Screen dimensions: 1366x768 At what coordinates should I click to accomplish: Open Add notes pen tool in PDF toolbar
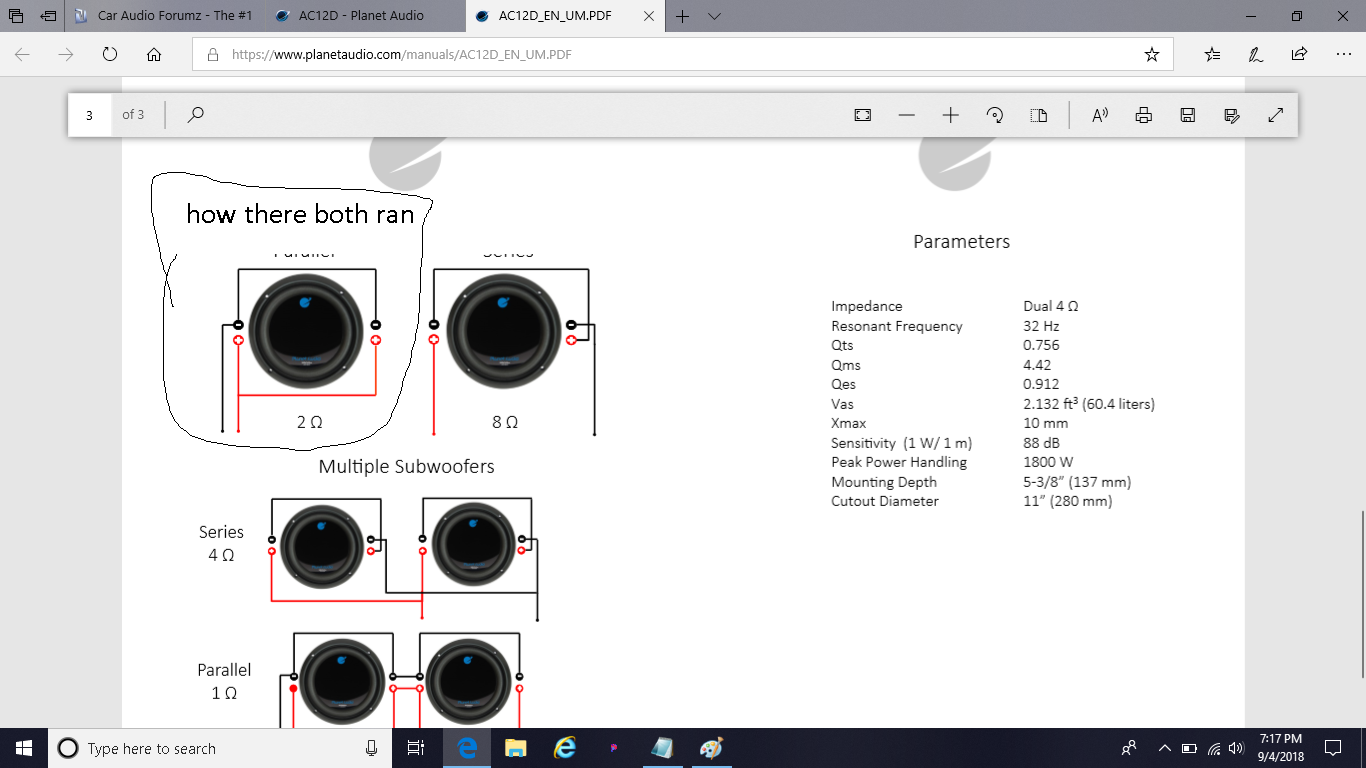1232,115
